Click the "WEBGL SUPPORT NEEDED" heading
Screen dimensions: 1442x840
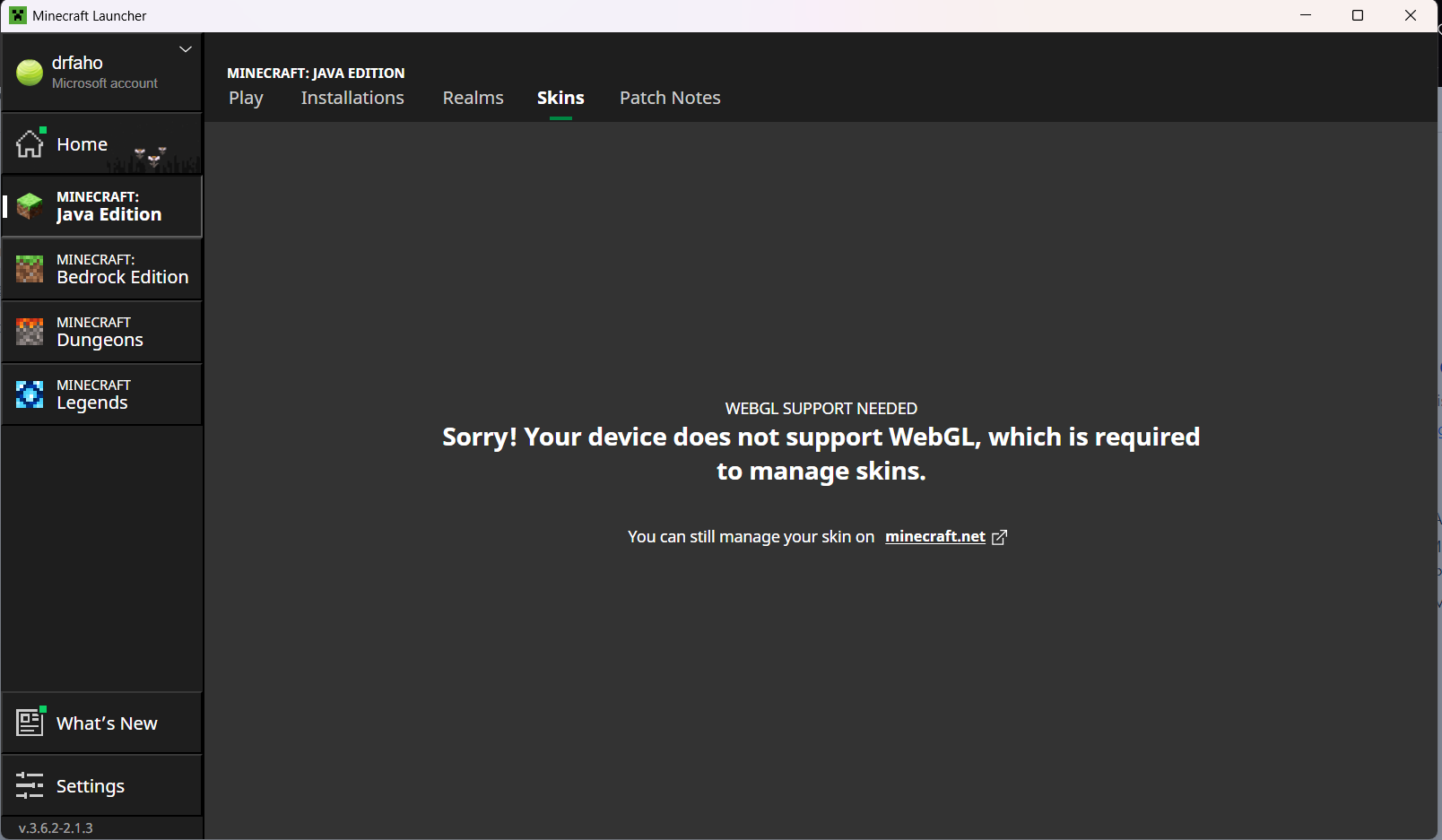pos(821,409)
